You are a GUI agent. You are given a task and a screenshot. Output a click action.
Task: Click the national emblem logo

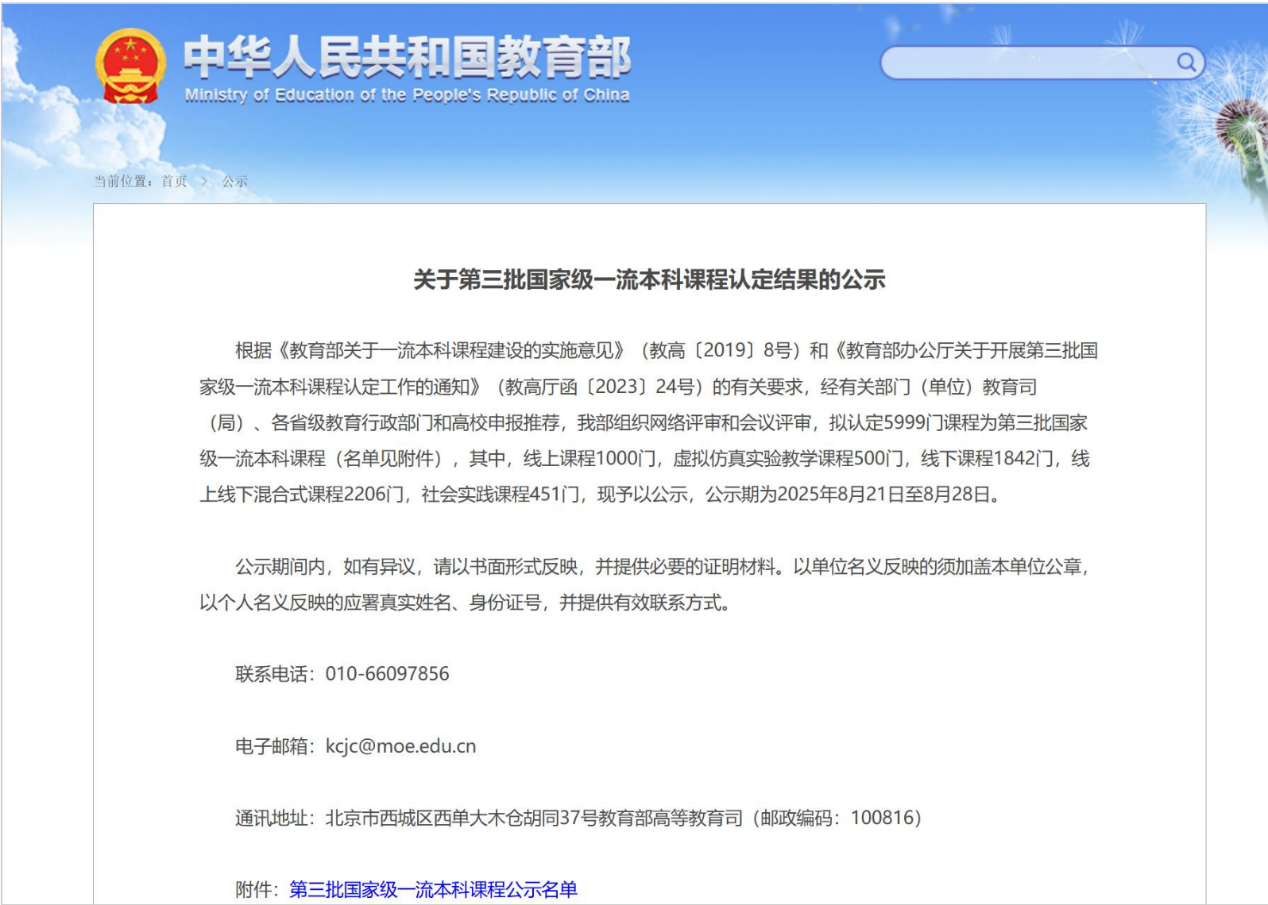(x=130, y=66)
